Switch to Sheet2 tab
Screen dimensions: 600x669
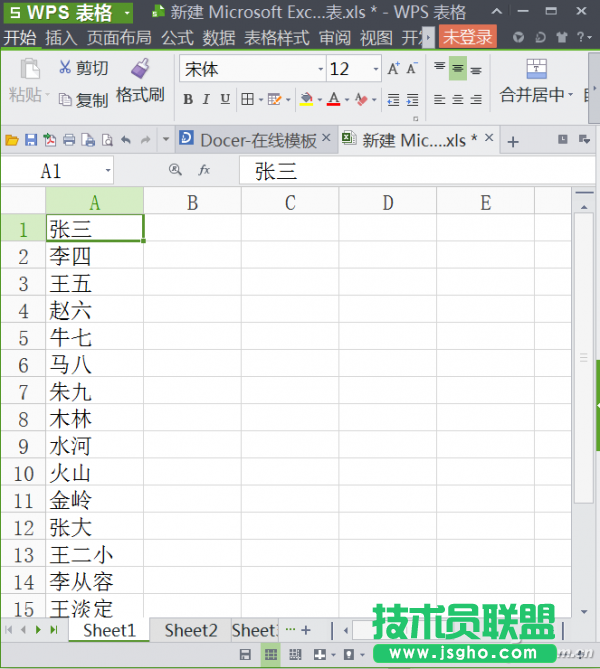tap(191, 631)
